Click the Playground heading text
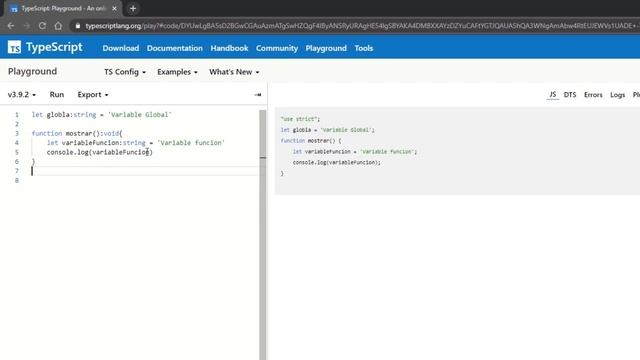This screenshot has height=360, width=640. click(x=32, y=71)
